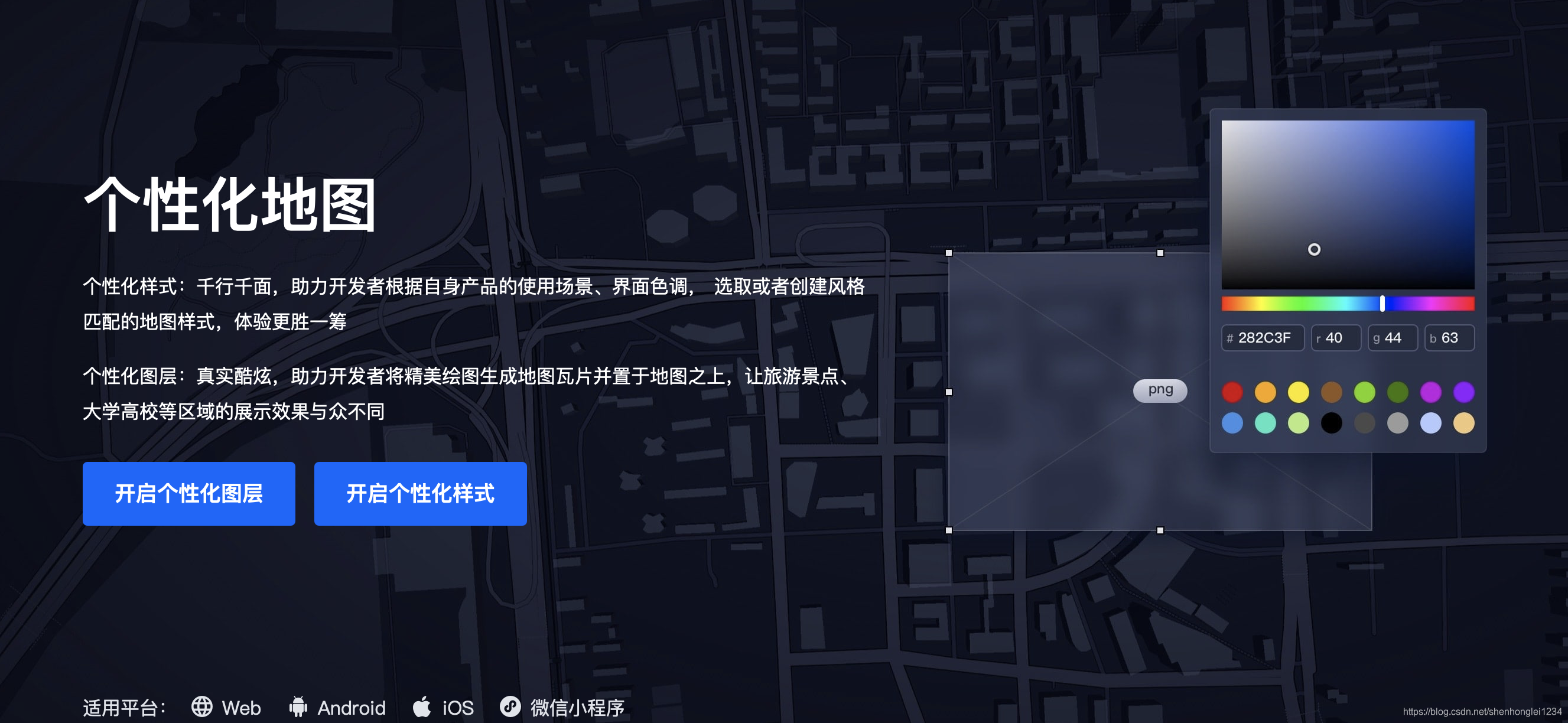Click the hue slider handle
Viewport: 1568px width, 723px height.
pos(1382,304)
